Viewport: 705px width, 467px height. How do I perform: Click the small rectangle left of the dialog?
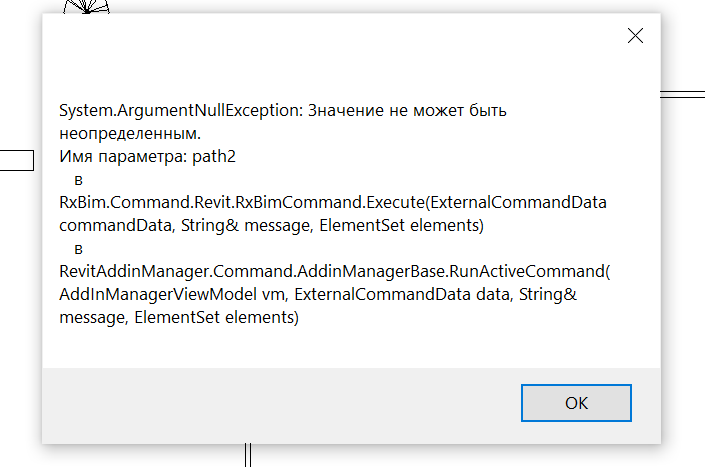click(17, 160)
